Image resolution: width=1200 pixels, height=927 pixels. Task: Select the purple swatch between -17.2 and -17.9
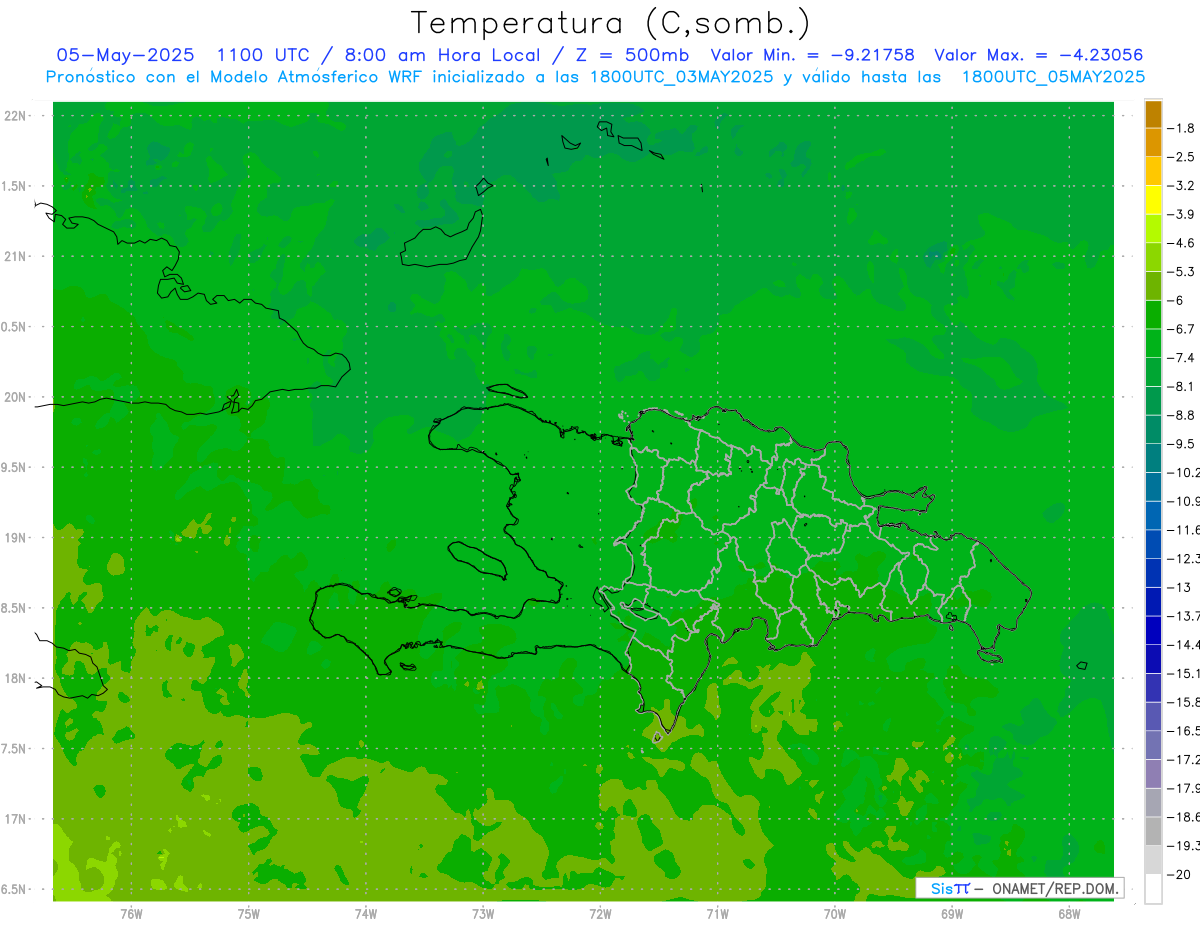pos(1153,774)
